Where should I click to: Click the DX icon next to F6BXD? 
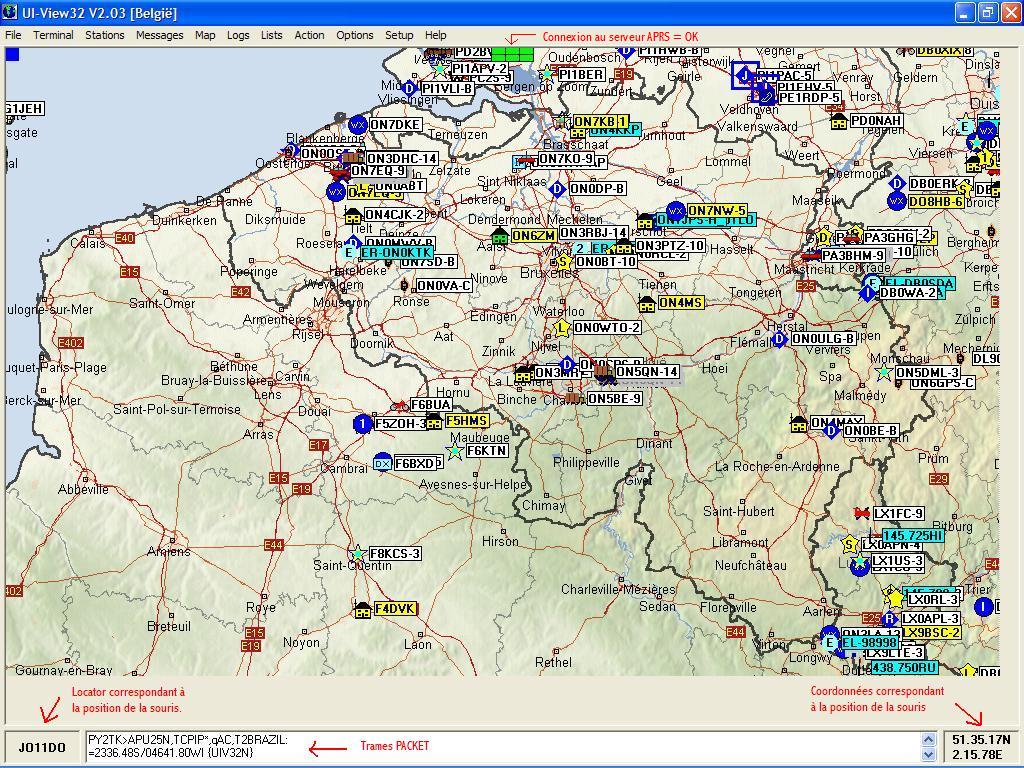(383, 463)
